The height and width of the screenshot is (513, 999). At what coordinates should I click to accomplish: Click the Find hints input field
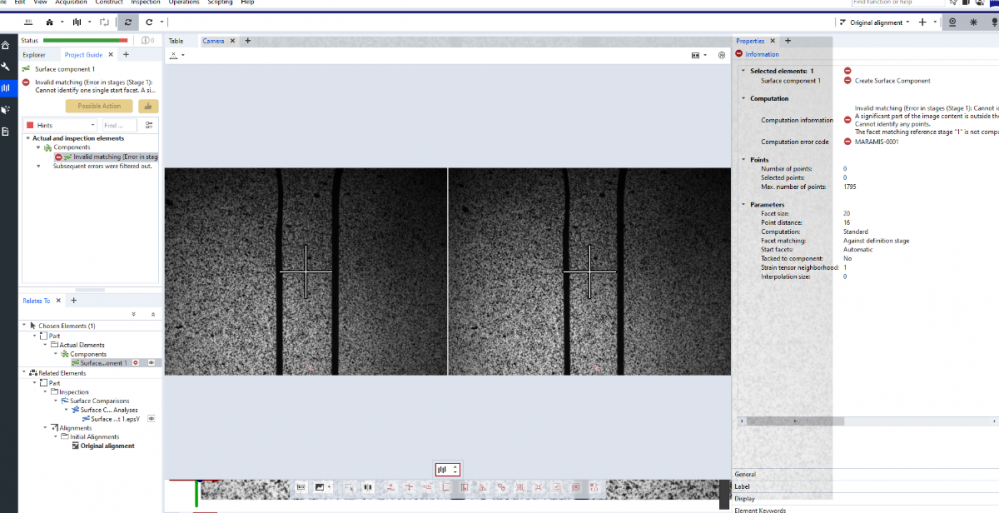point(119,125)
